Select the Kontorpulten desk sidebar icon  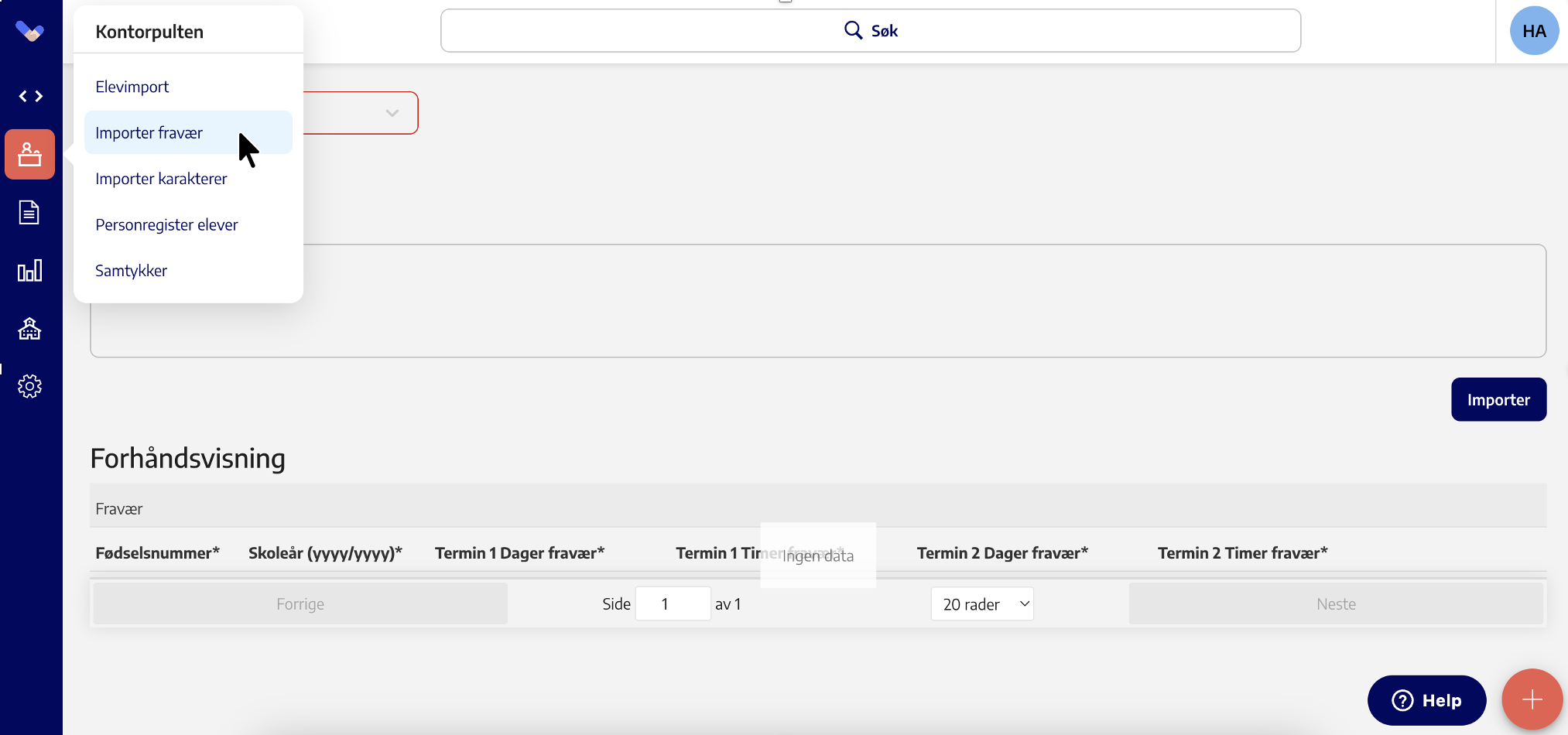click(30, 155)
